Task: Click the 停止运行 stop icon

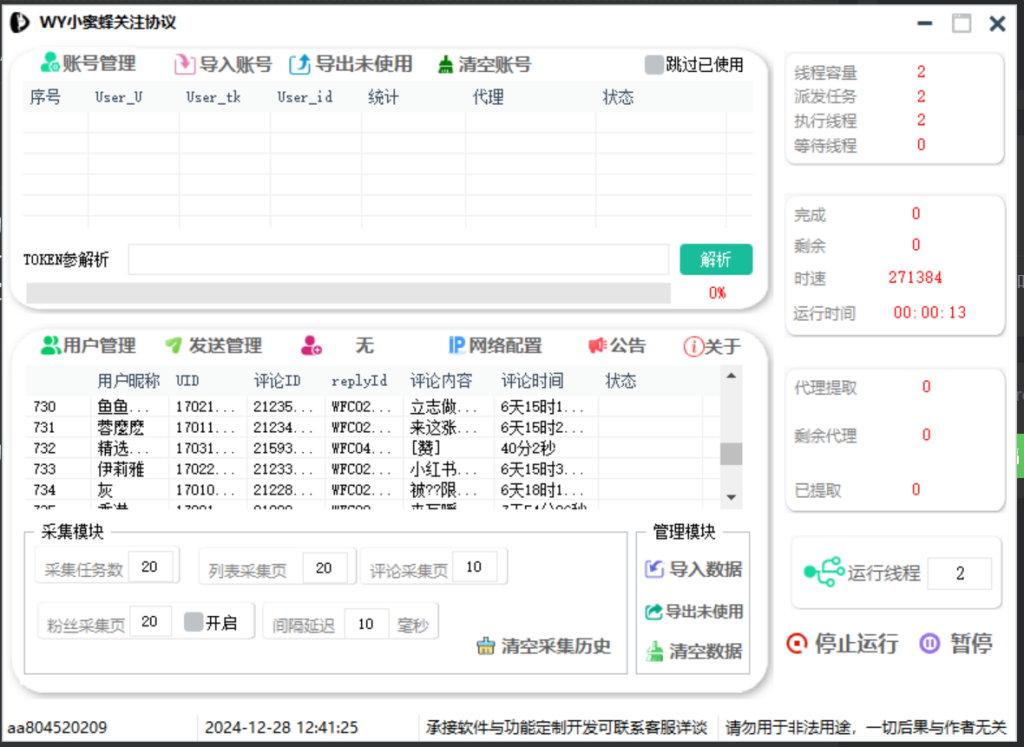Action: tap(797, 644)
